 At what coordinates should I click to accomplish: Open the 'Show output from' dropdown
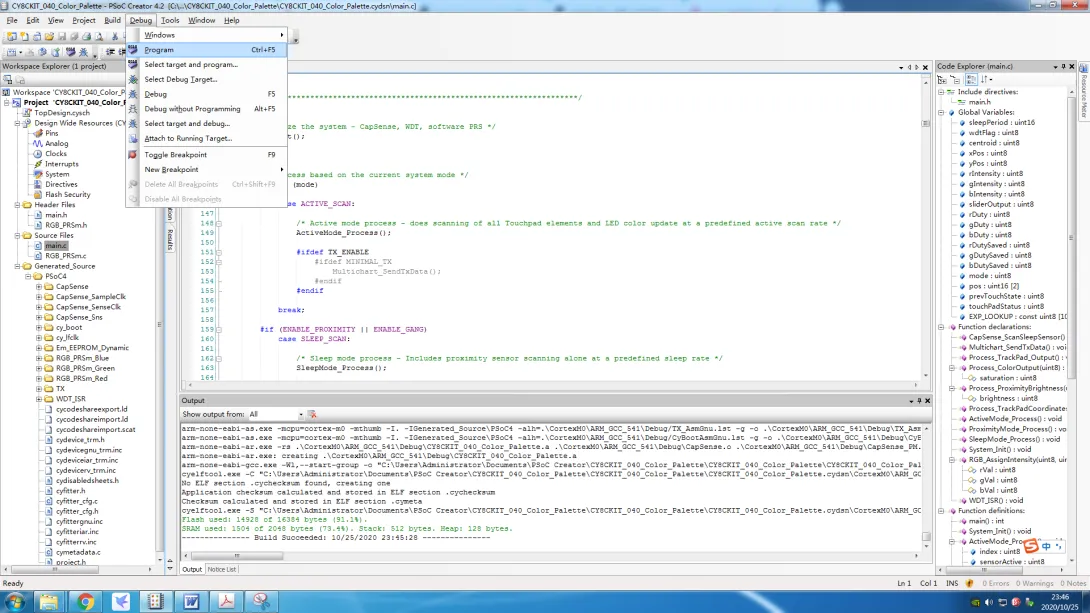tap(299, 414)
